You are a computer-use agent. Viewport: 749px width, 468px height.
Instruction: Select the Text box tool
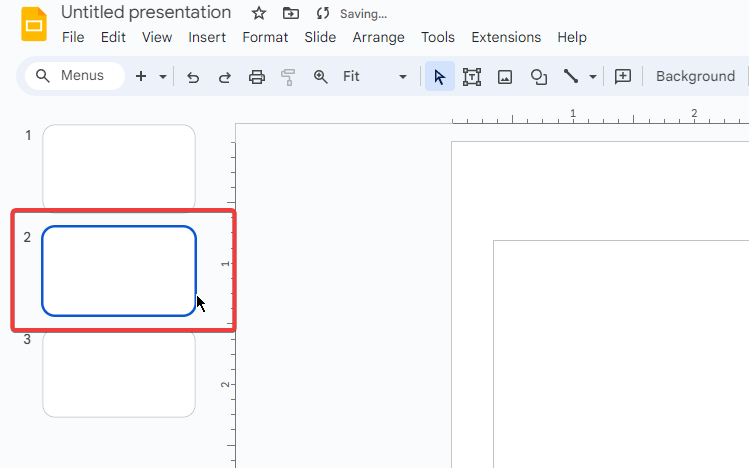(472, 77)
